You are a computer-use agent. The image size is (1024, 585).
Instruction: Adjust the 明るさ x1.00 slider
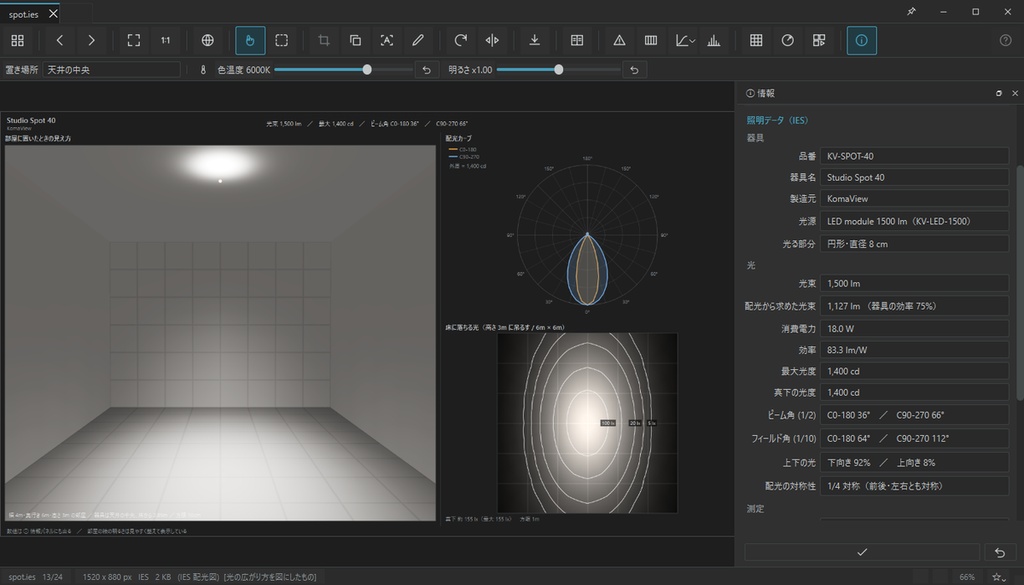pos(558,70)
